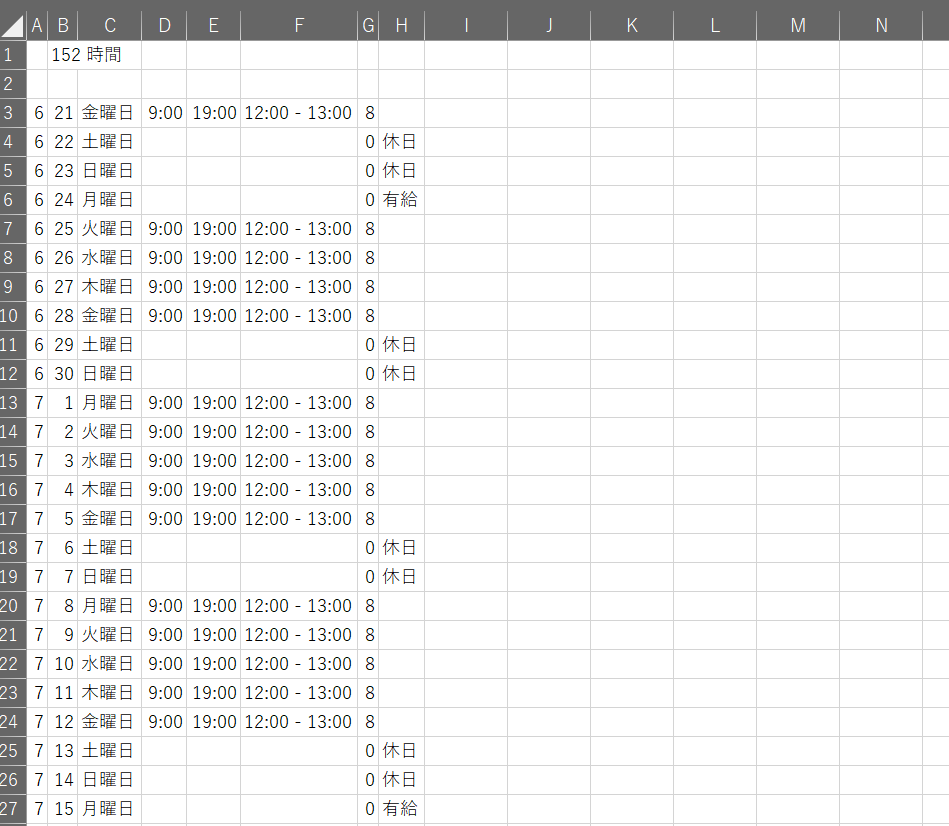Viewport: 949px width, 826px height.
Task: Select column F header
Action: point(299,25)
